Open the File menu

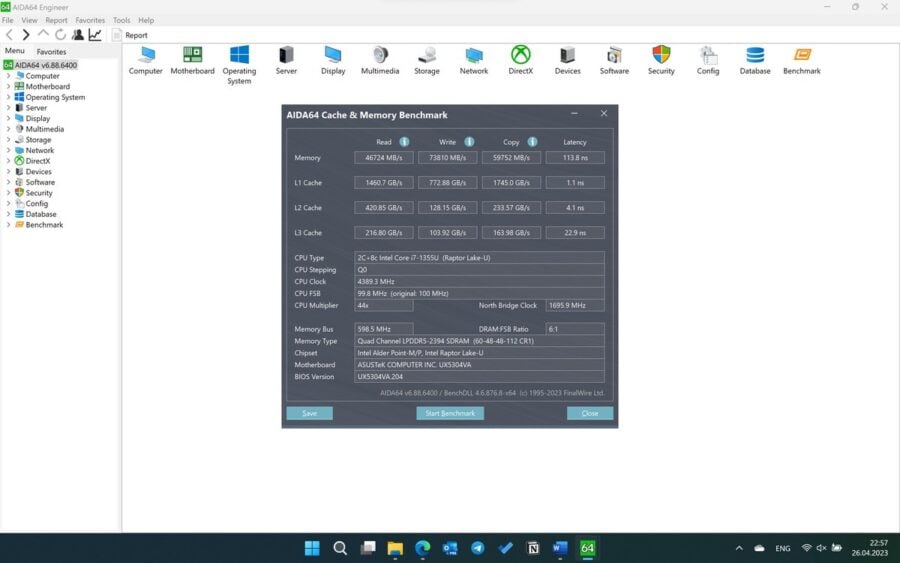coord(7,20)
